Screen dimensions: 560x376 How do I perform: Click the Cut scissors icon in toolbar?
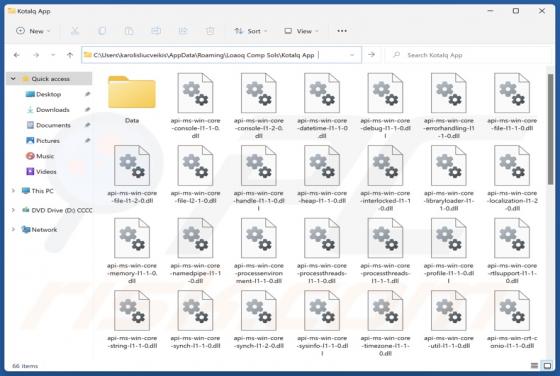[x=75, y=31]
